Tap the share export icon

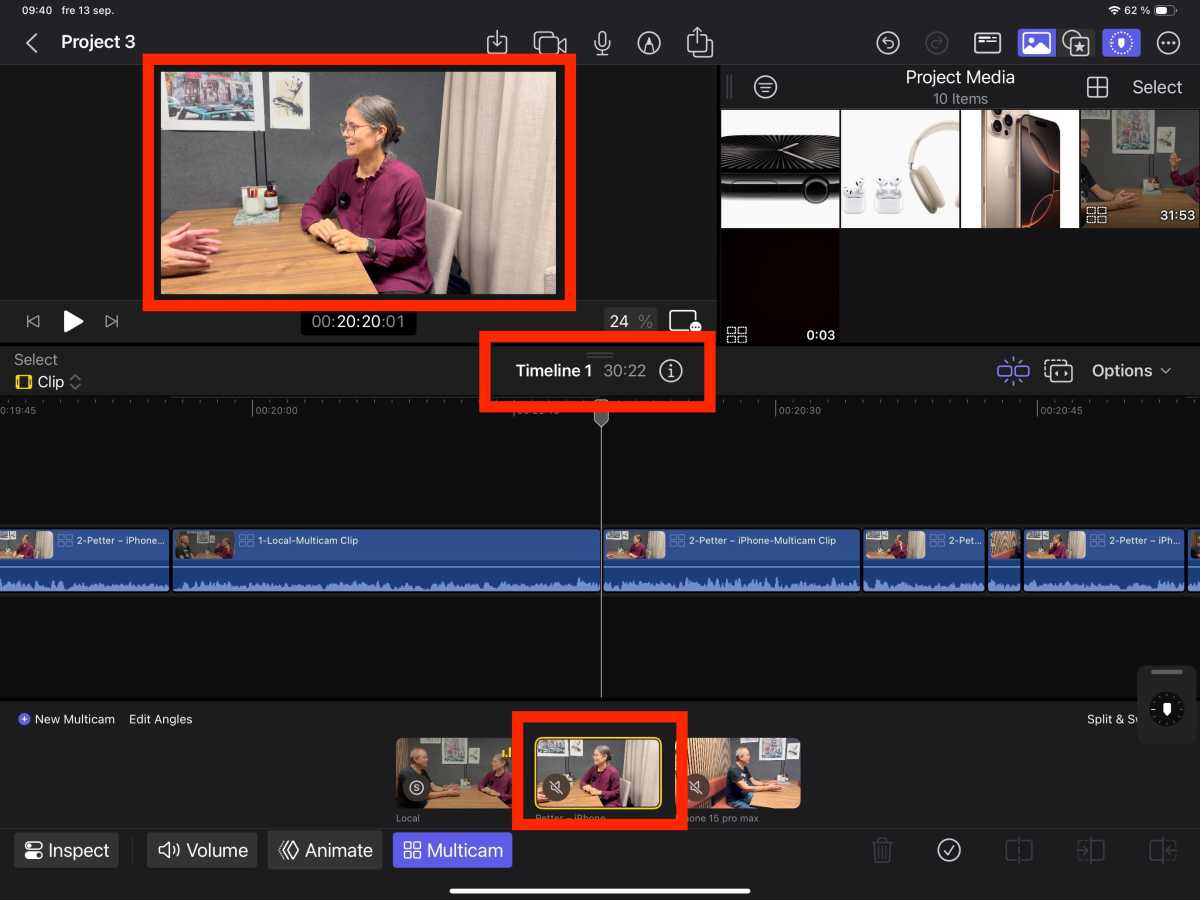click(x=699, y=42)
